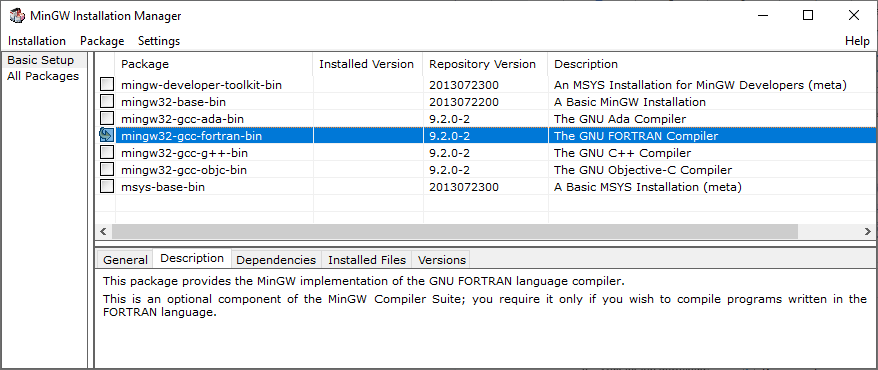878x370 pixels.
Task: Click 'A Basic MinGW Installation' description
Action: coord(629,102)
